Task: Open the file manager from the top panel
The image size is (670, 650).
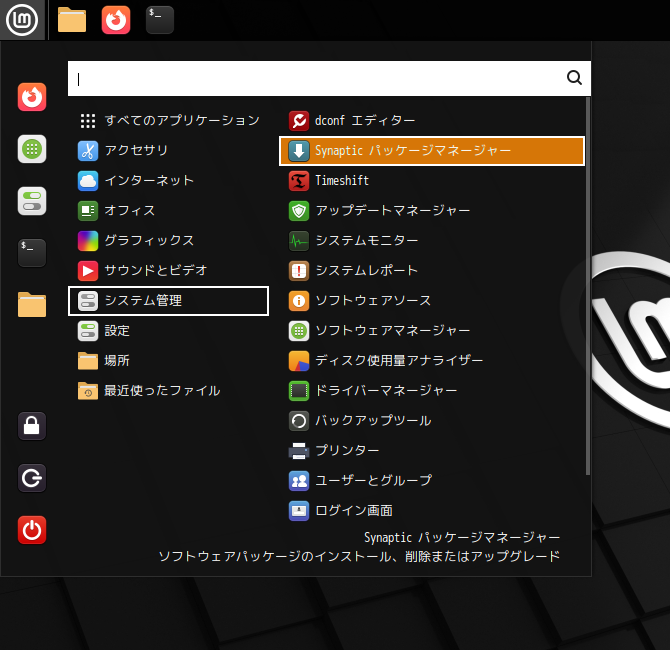Action: coord(72,20)
